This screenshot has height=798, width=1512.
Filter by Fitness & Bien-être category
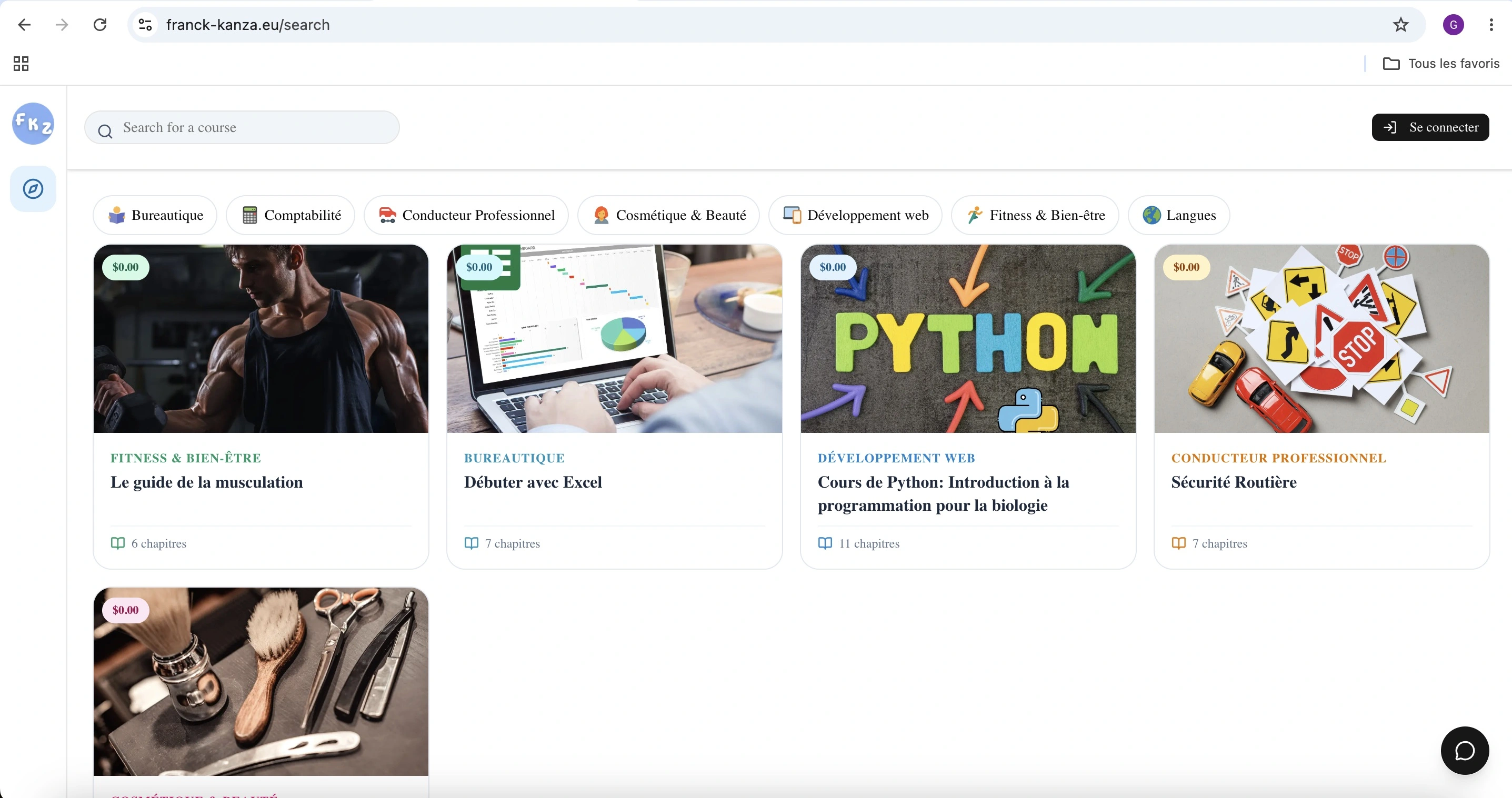pos(1035,215)
